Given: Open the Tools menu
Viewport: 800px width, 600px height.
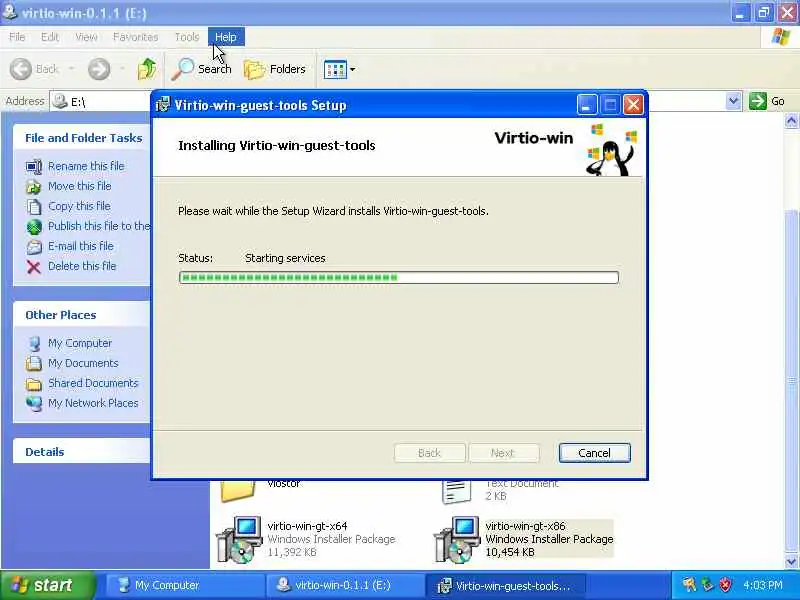Looking at the screenshot, I should click(x=187, y=37).
